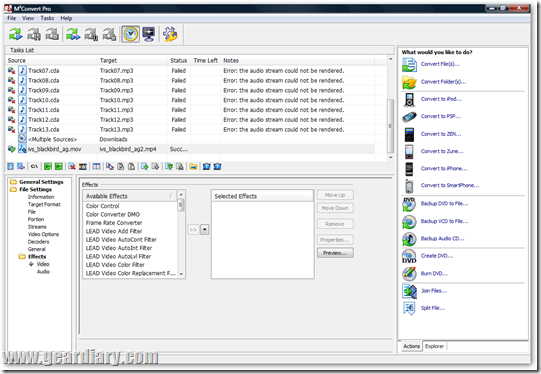
Task: Click the Backup Audio CD icon
Action: [x=409, y=239]
